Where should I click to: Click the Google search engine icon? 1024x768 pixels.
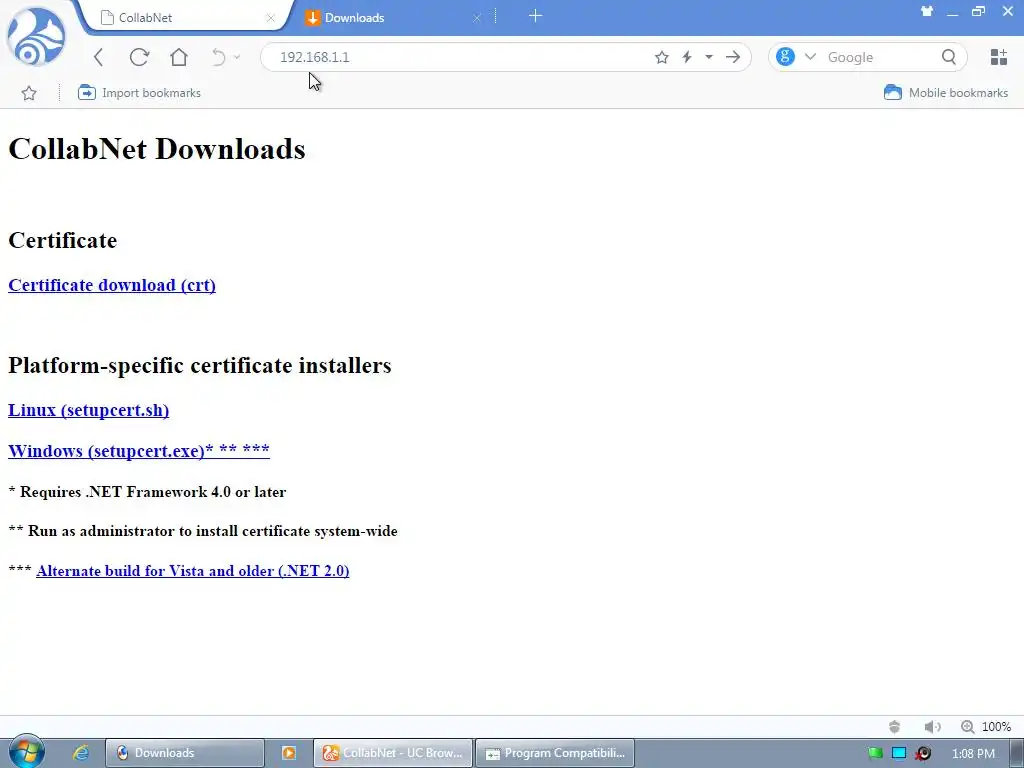pos(786,57)
